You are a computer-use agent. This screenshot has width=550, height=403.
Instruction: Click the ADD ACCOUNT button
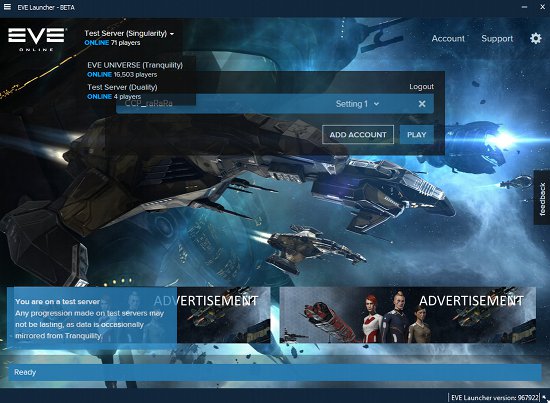(x=358, y=135)
